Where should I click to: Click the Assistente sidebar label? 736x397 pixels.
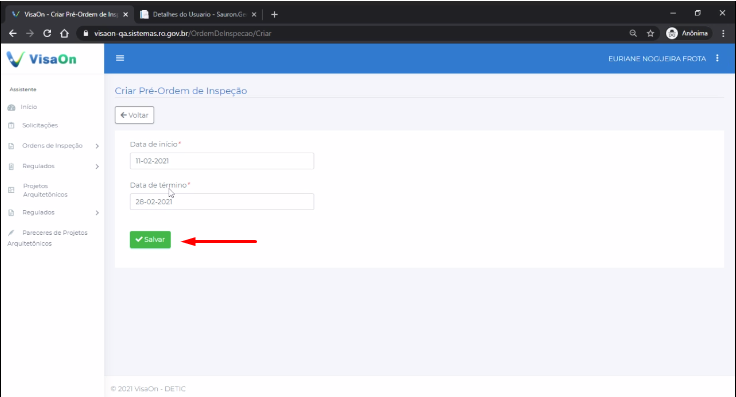click(x=23, y=89)
